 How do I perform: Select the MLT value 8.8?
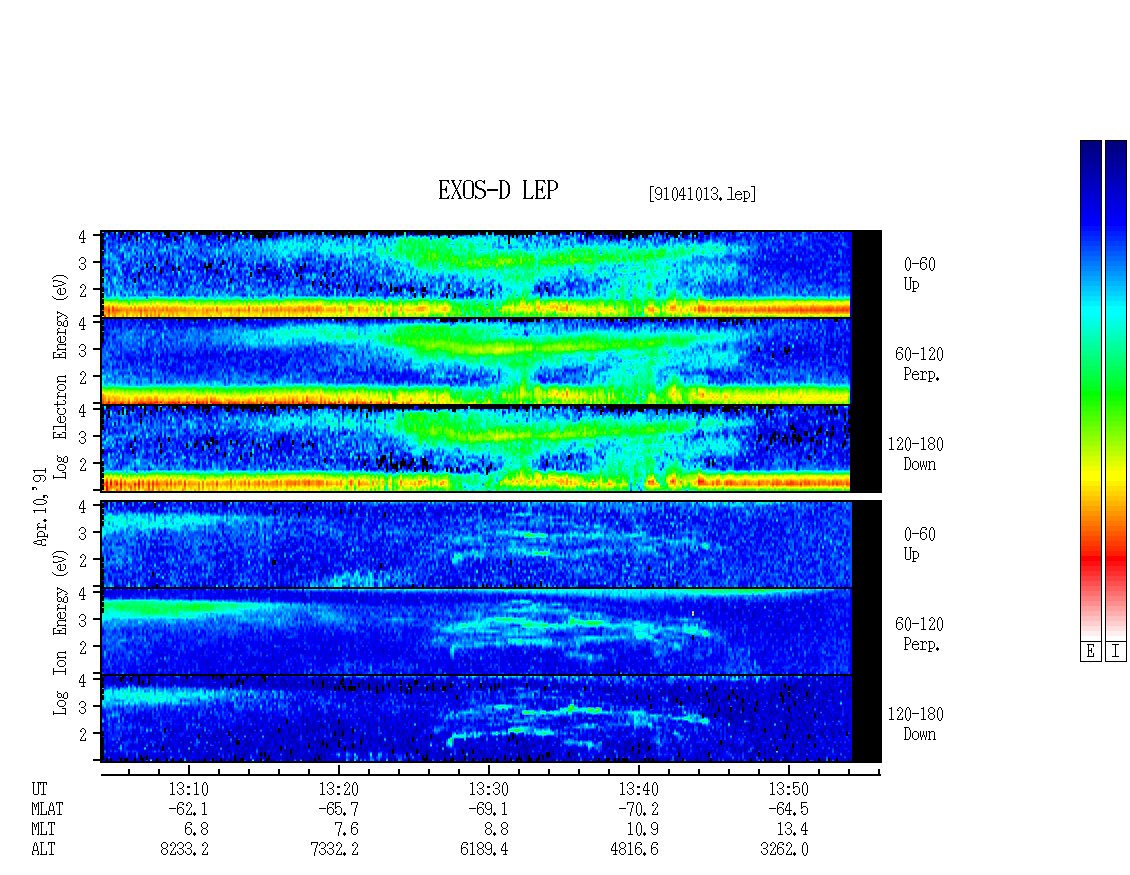(x=496, y=830)
